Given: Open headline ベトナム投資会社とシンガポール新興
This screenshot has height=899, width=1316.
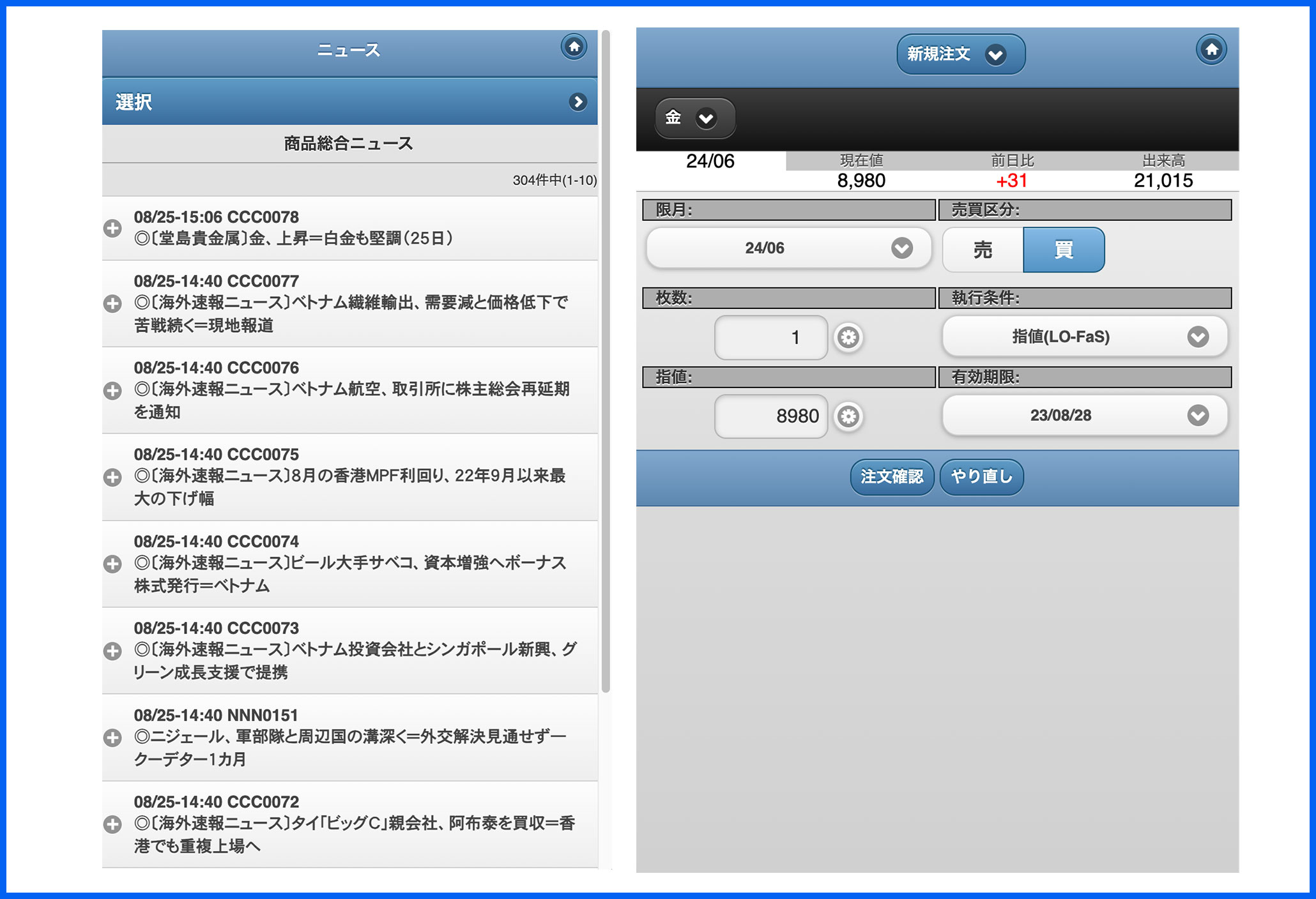Looking at the screenshot, I should coord(355,661).
